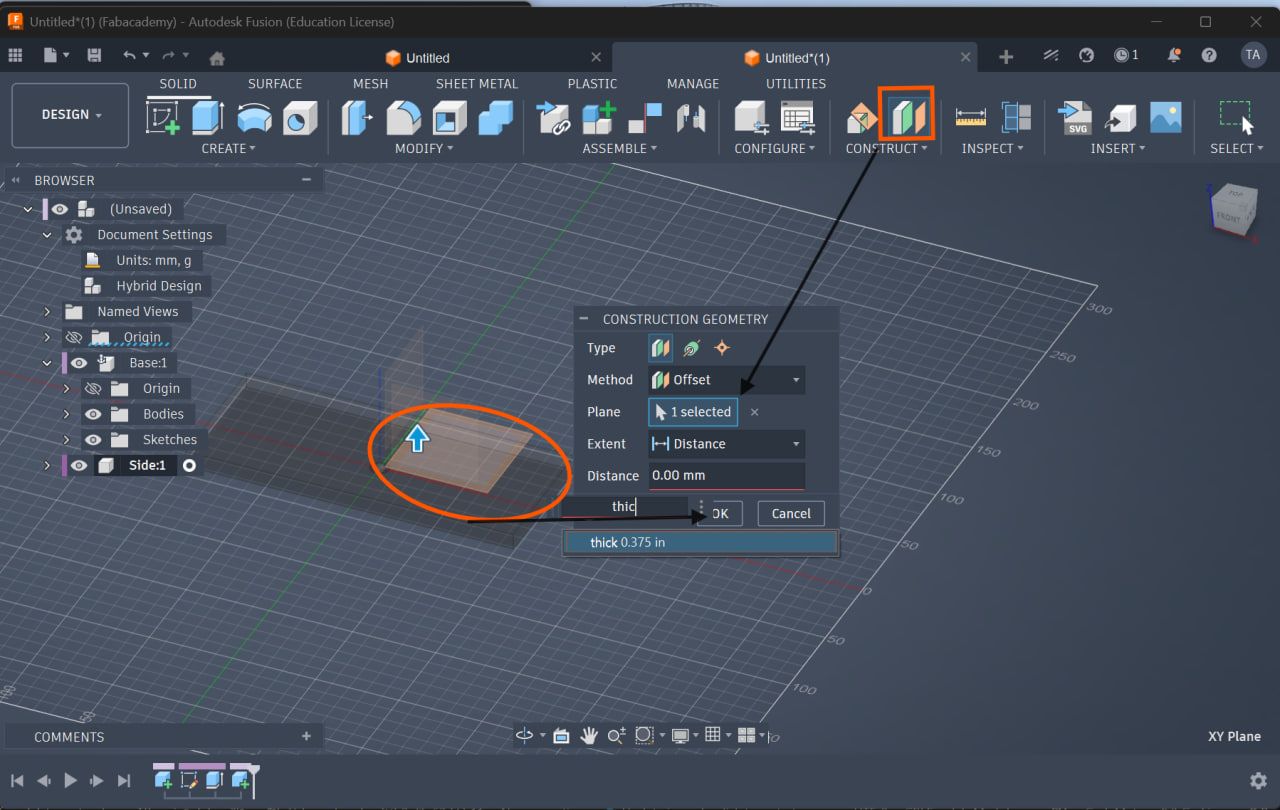This screenshot has width=1280, height=810.
Task: Choose the point type in Construction Geometry
Action: tap(722, 348)
